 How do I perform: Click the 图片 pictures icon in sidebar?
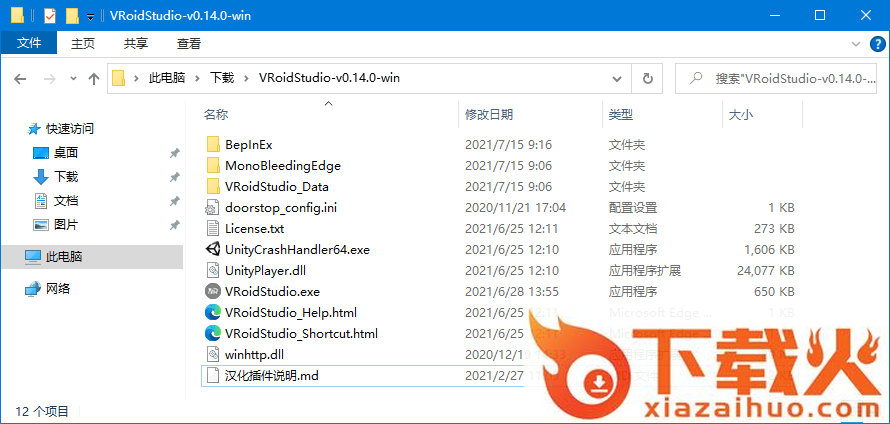pyautogui.click(x=41, y=225)
